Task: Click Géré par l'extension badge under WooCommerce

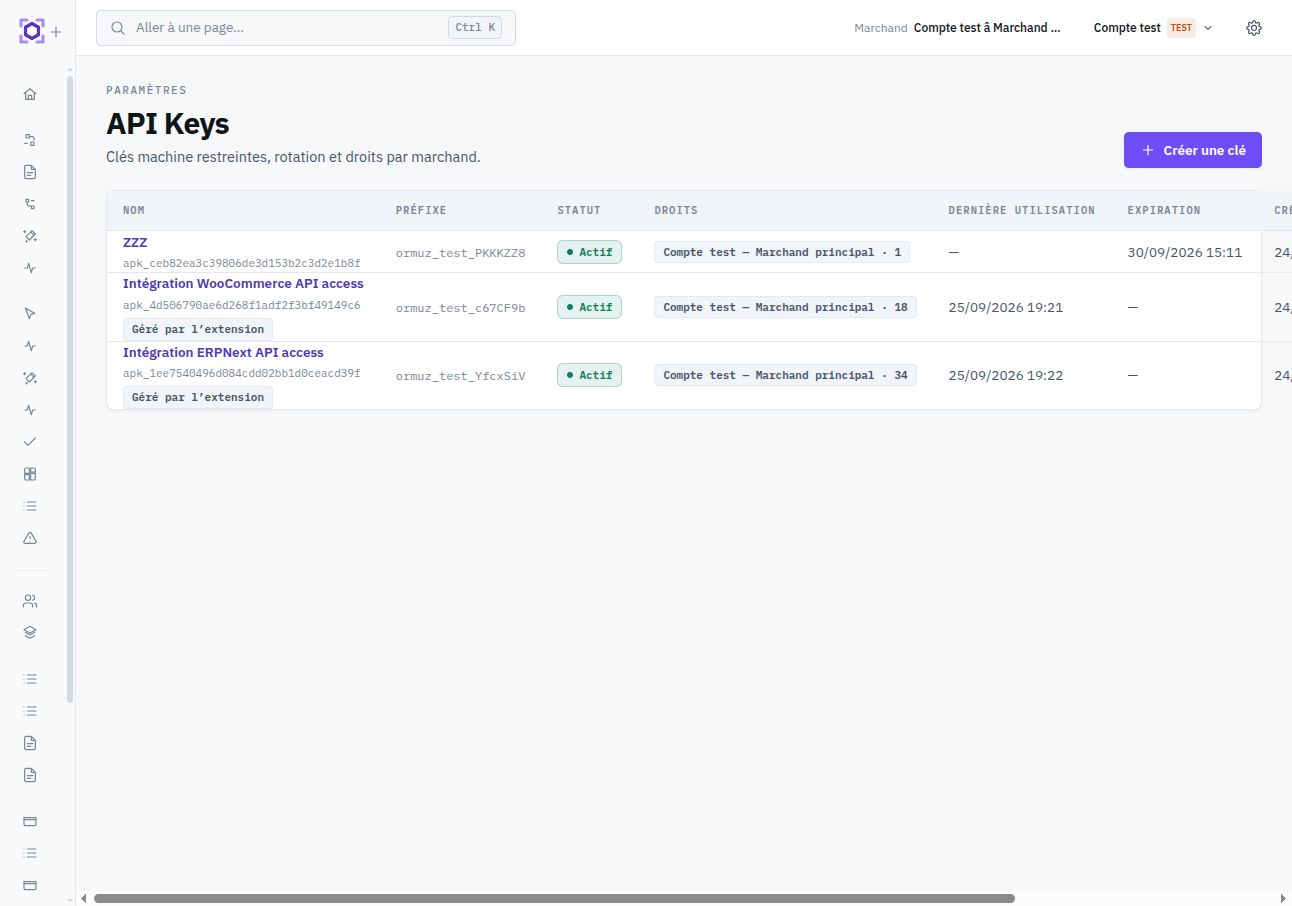Action: (x=198, y=329)
